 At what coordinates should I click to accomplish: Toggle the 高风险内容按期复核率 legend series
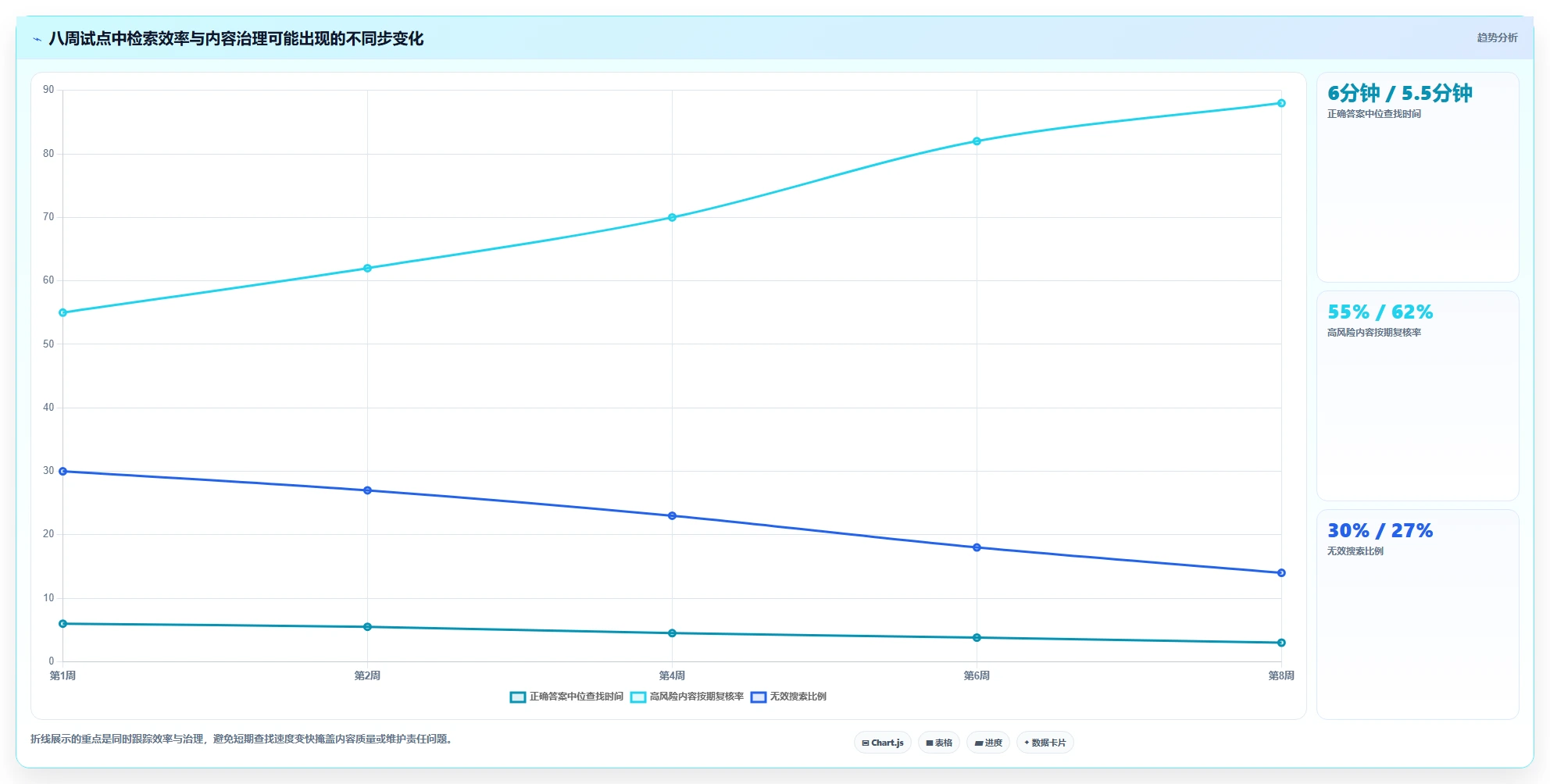(x=687, y=697)
